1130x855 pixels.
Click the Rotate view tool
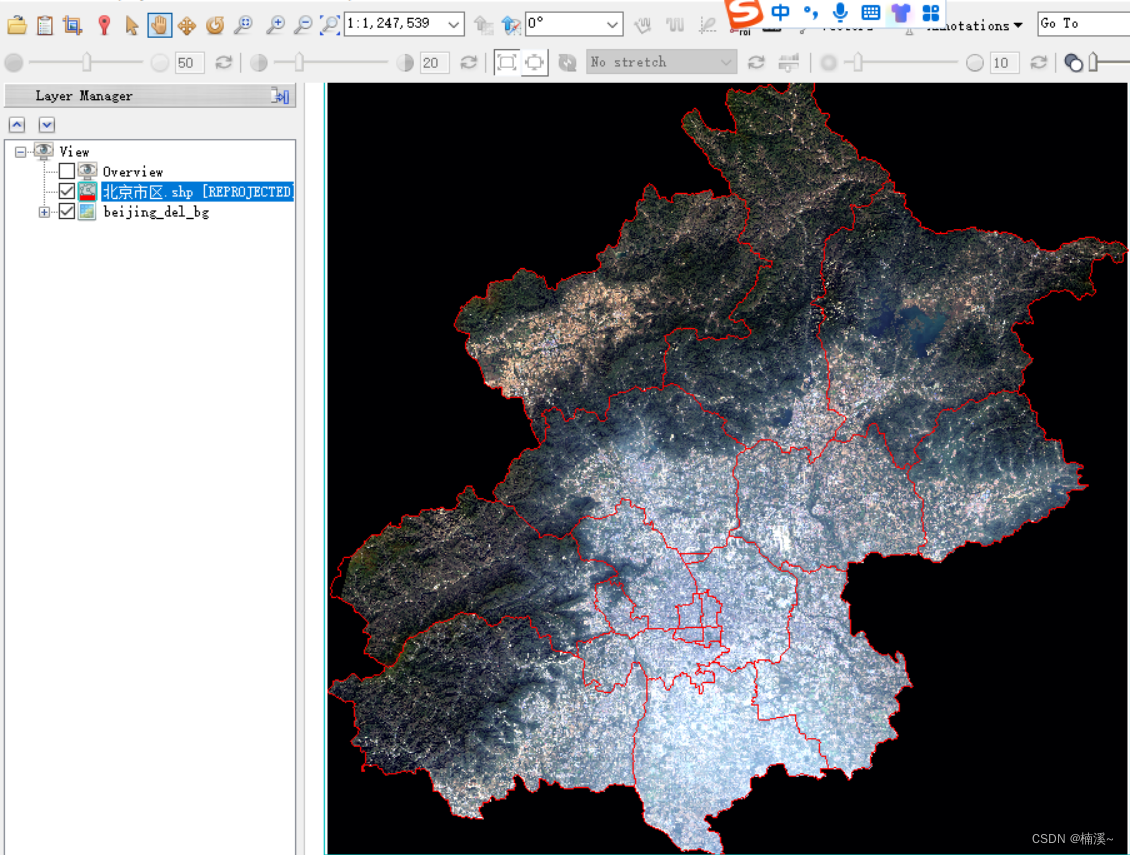pyautogui.click(x=215, y=25)
